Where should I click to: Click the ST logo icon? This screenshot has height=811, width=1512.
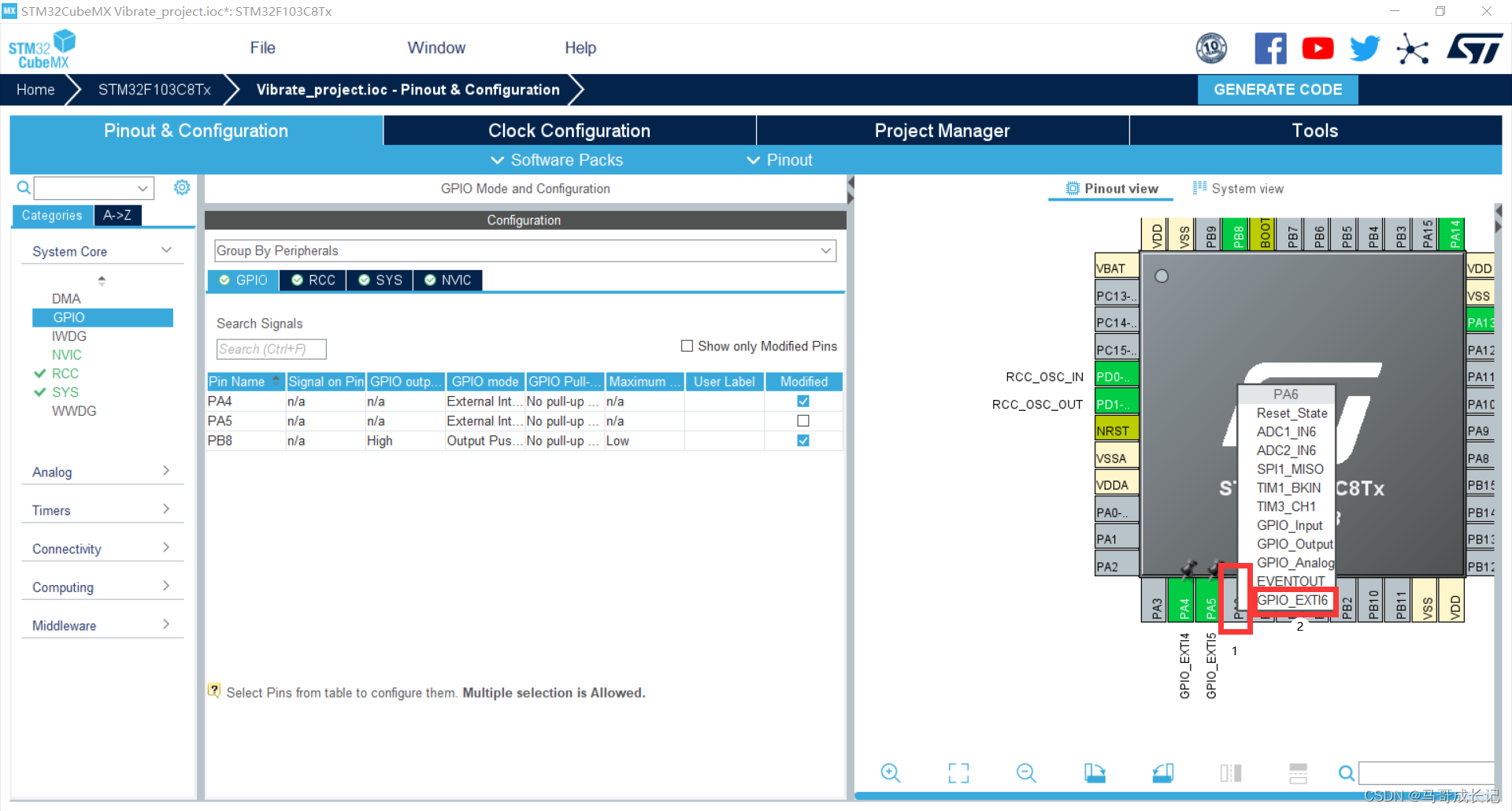(1474, 49)
